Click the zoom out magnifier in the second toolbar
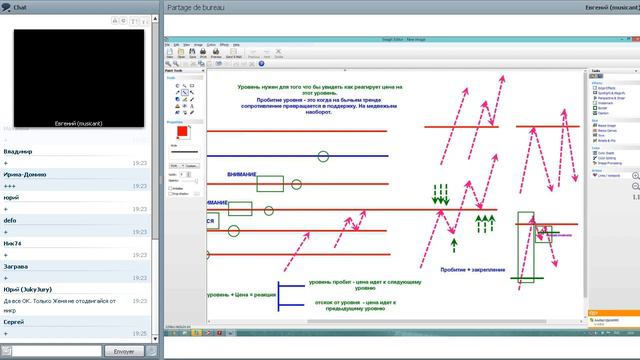 point(176,64)
